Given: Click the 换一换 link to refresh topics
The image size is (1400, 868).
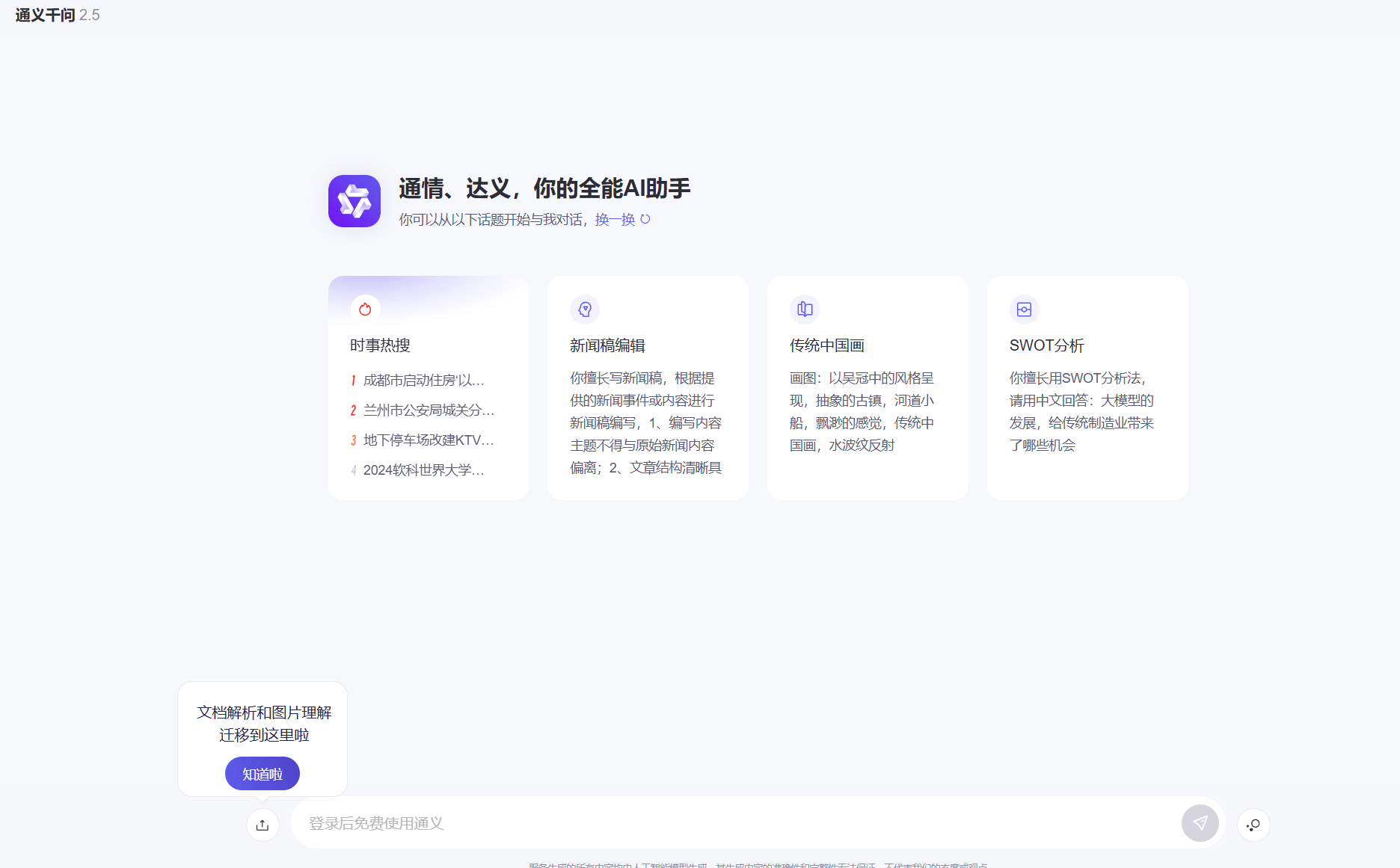Looking at the screenshot, I should 615,219.
